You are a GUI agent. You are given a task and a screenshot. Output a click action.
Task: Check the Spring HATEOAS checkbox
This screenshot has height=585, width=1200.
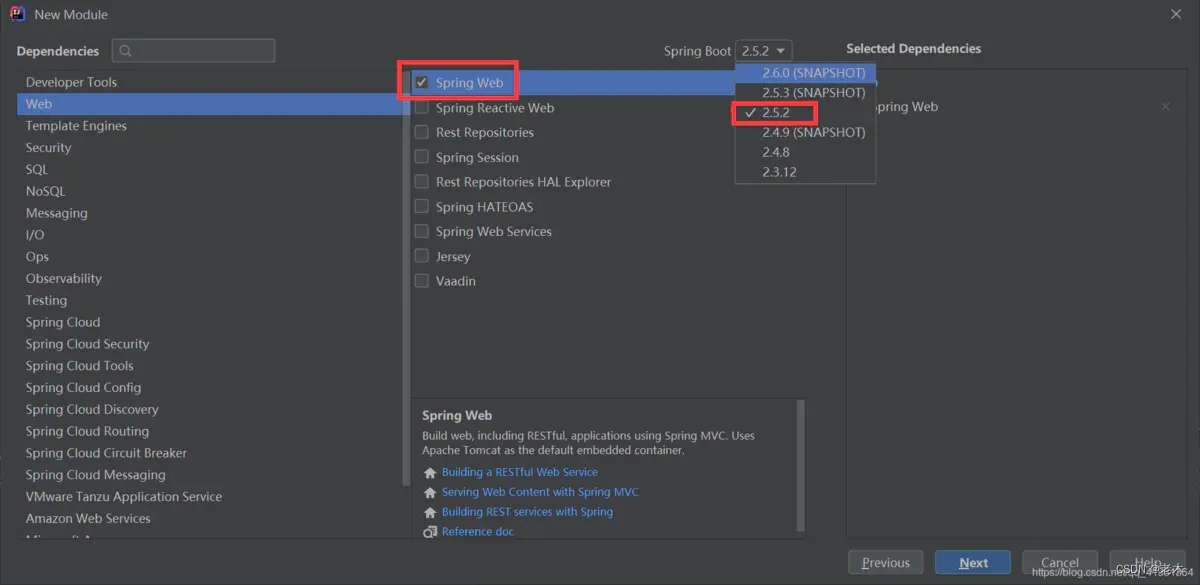click(x=422, y=207)
